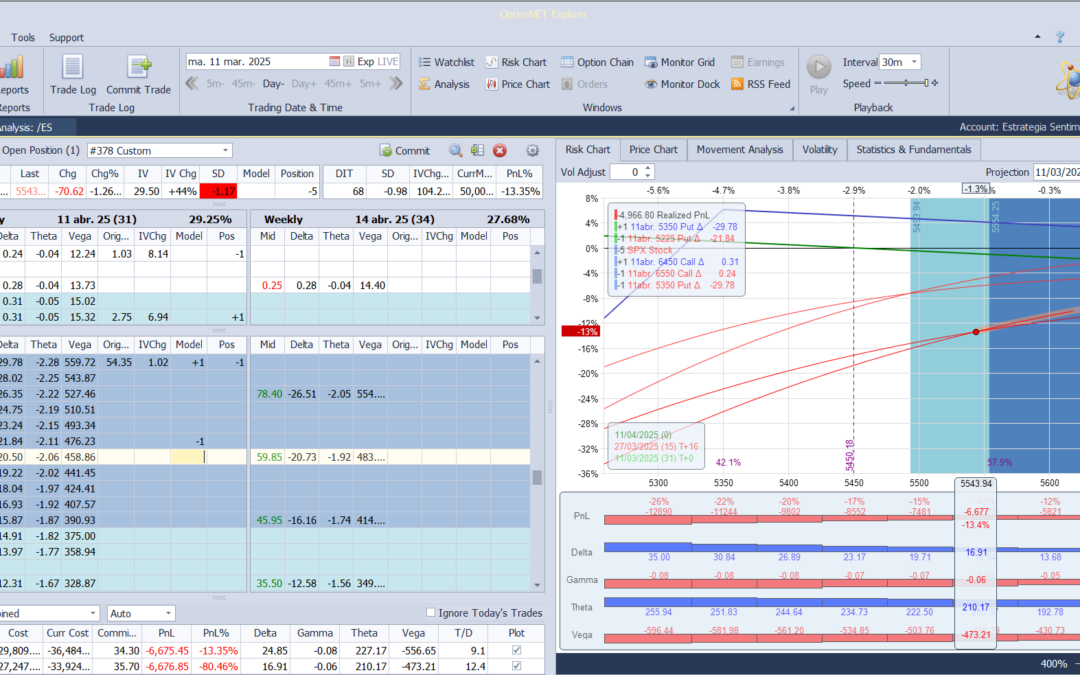Switch to the Volatility tab
This screenshot has width=1080, height=675.
(x=820, y=149)
